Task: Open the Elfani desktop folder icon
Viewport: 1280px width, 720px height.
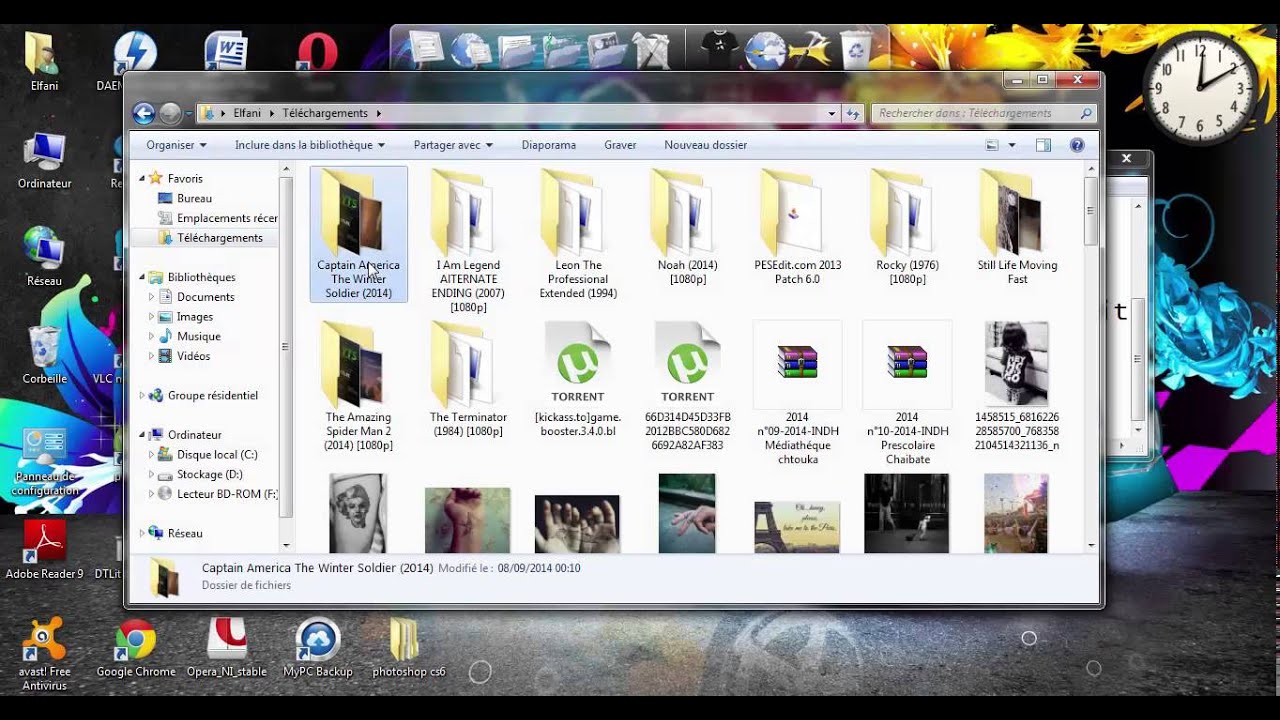Action: coord(44,62)
